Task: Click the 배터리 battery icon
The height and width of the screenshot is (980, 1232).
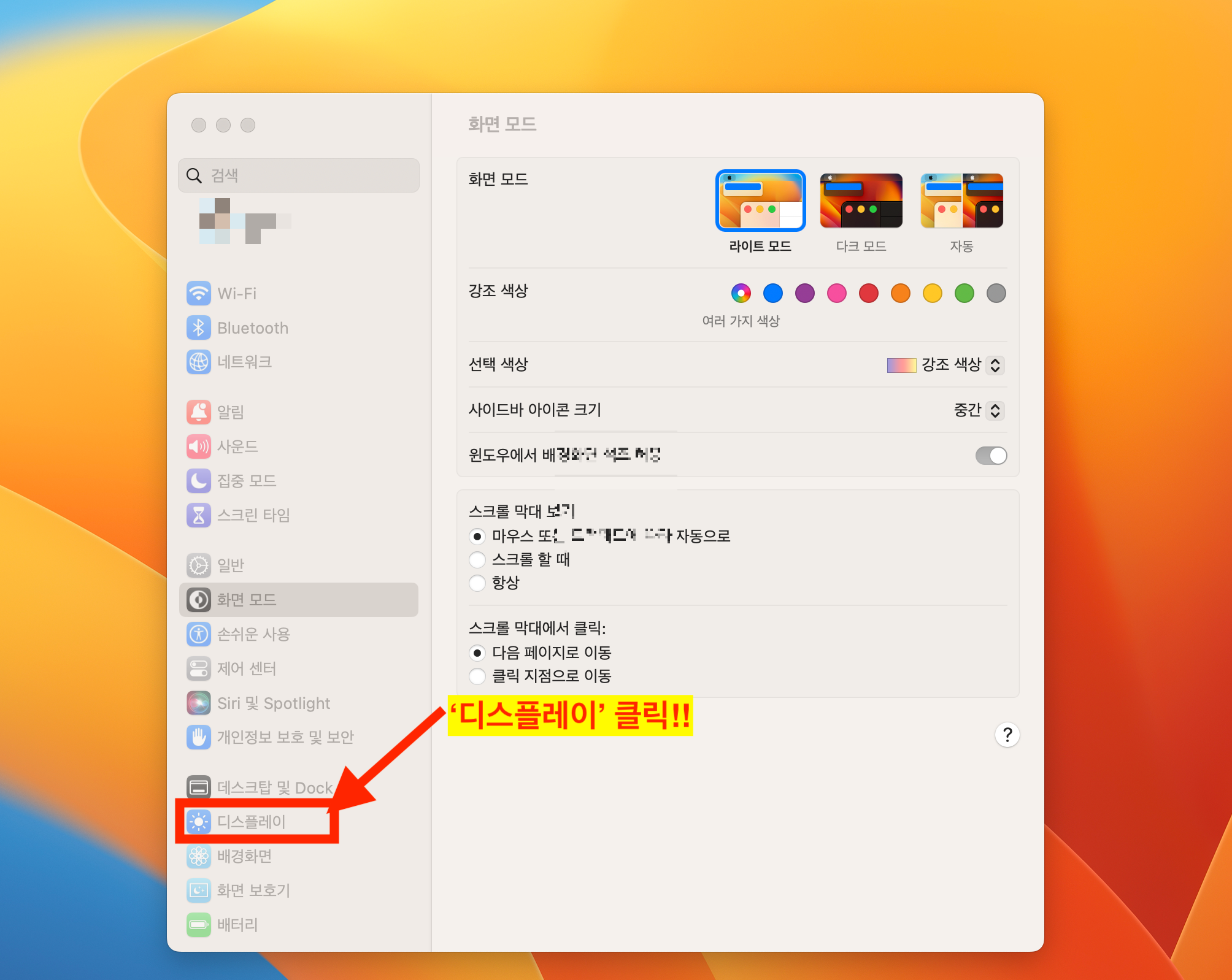Action: tap(198, 924)
